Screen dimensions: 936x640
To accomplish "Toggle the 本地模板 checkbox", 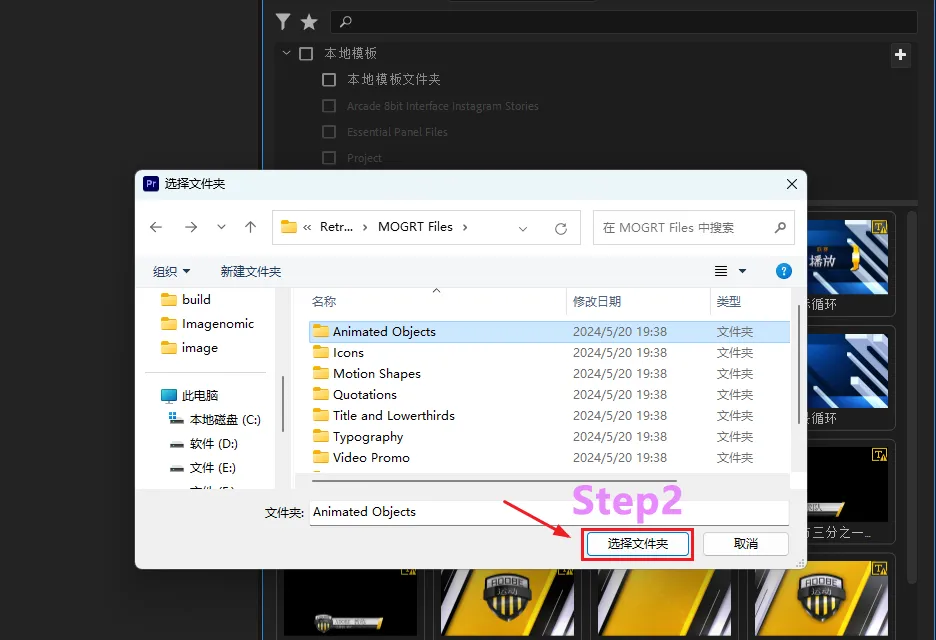I will click(306, 54).
